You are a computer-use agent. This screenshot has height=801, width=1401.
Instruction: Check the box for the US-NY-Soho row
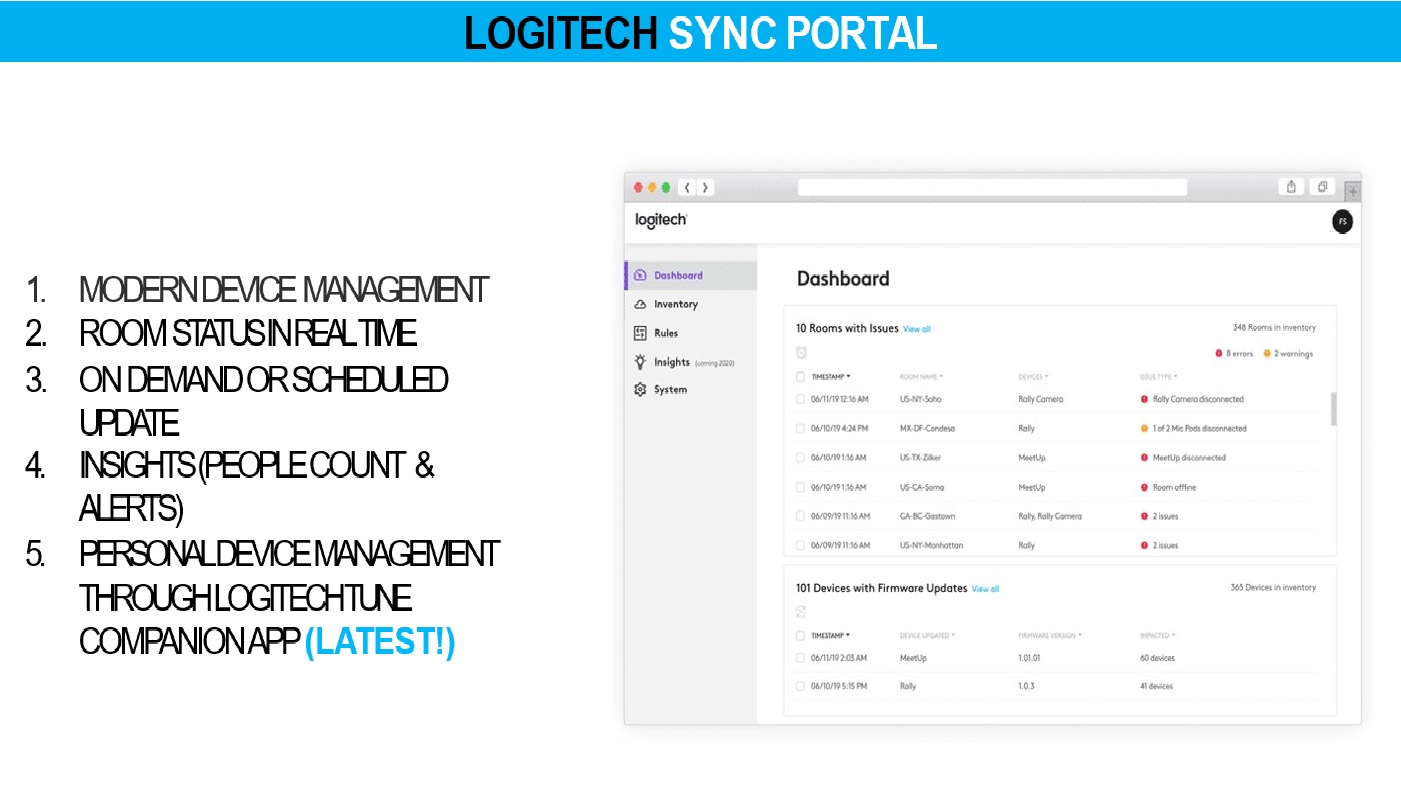click(x=800, y=399)
